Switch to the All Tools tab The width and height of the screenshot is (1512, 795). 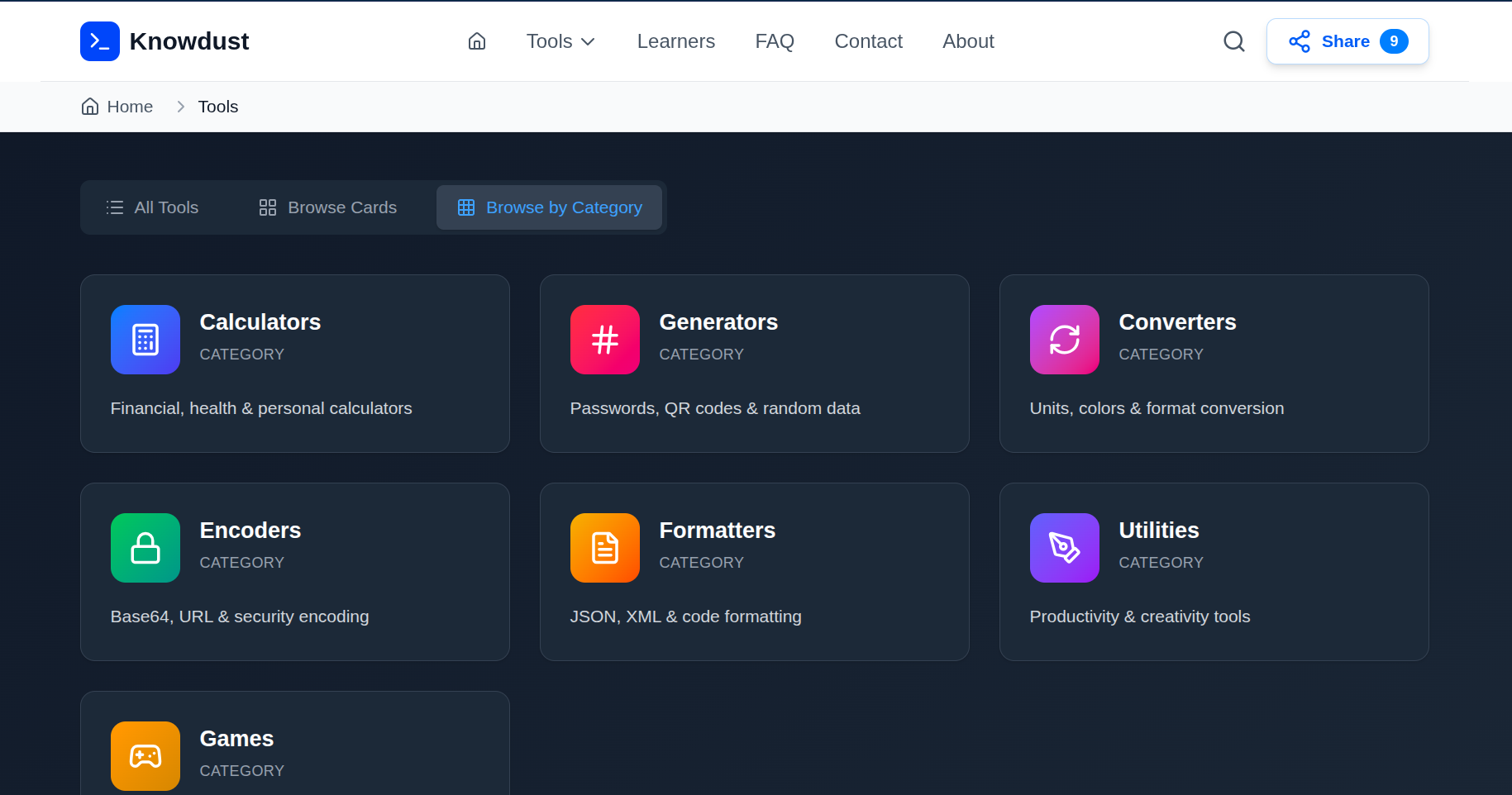tap(153, 207)
